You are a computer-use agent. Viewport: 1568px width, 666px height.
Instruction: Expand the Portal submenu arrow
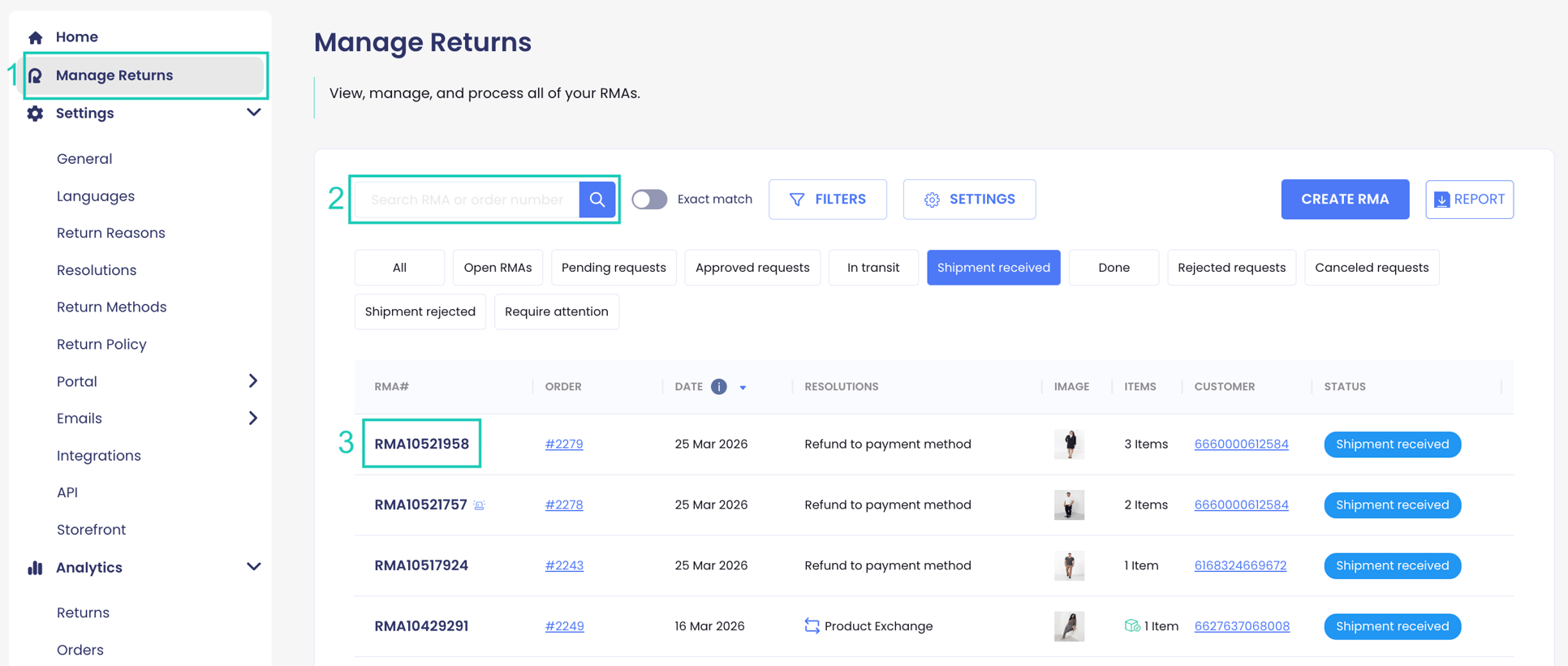(253, 381)
